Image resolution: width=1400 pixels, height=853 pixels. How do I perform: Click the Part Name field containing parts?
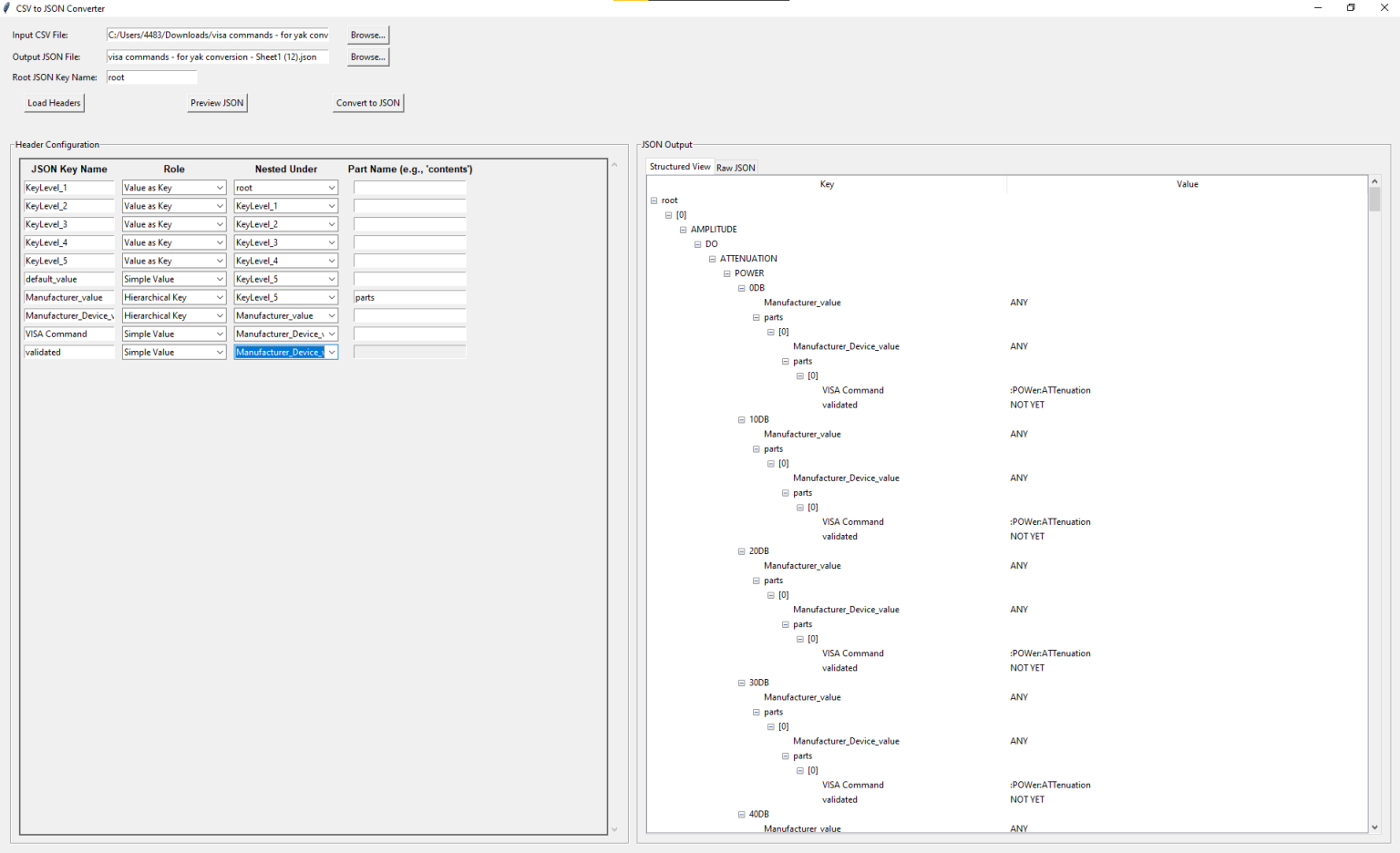point(408,296)
